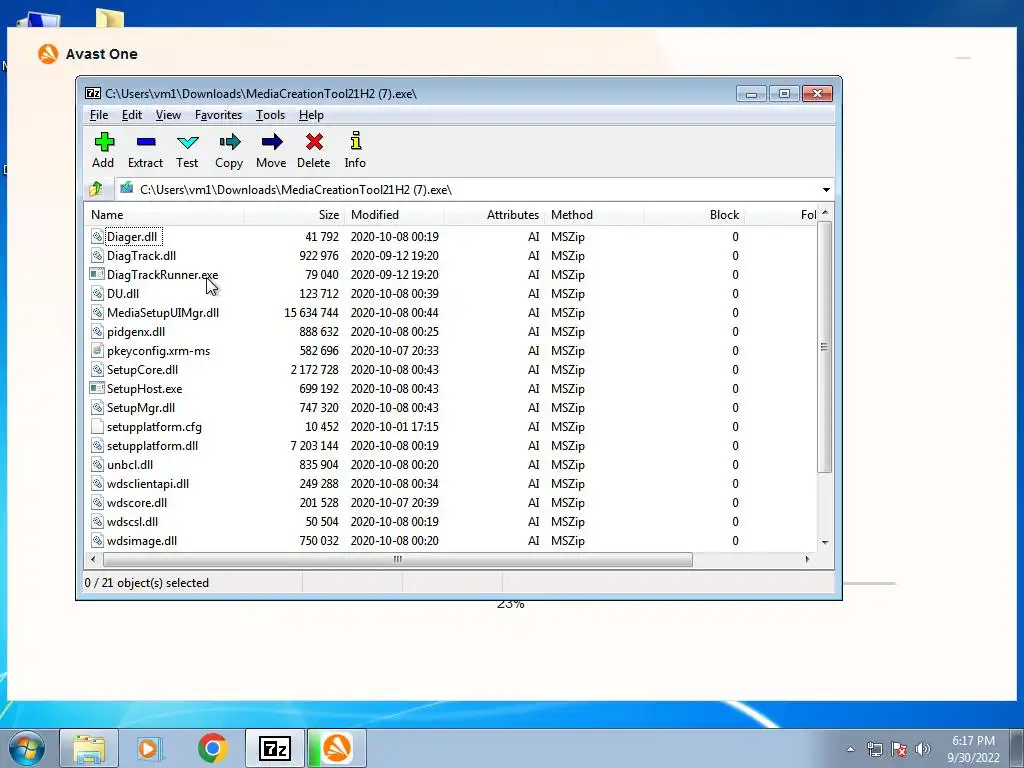Click the address bar path field
This screenshot has height=768, width=1024.
coord(467,190)
